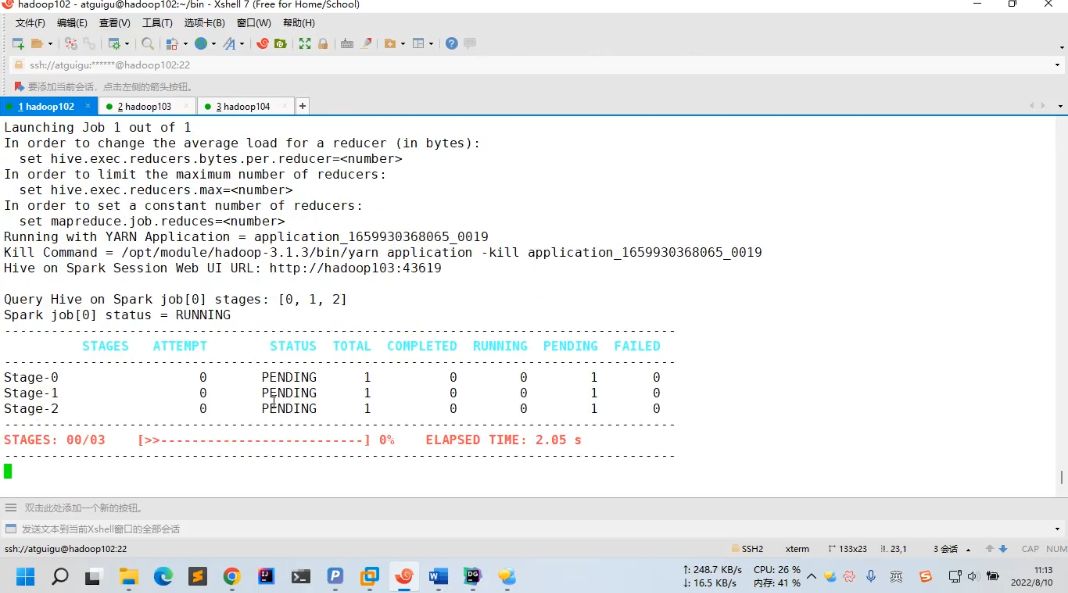Open the 查看(V) menu
The height and width of the screenshot is (593, 1068).
pos(114,23)
